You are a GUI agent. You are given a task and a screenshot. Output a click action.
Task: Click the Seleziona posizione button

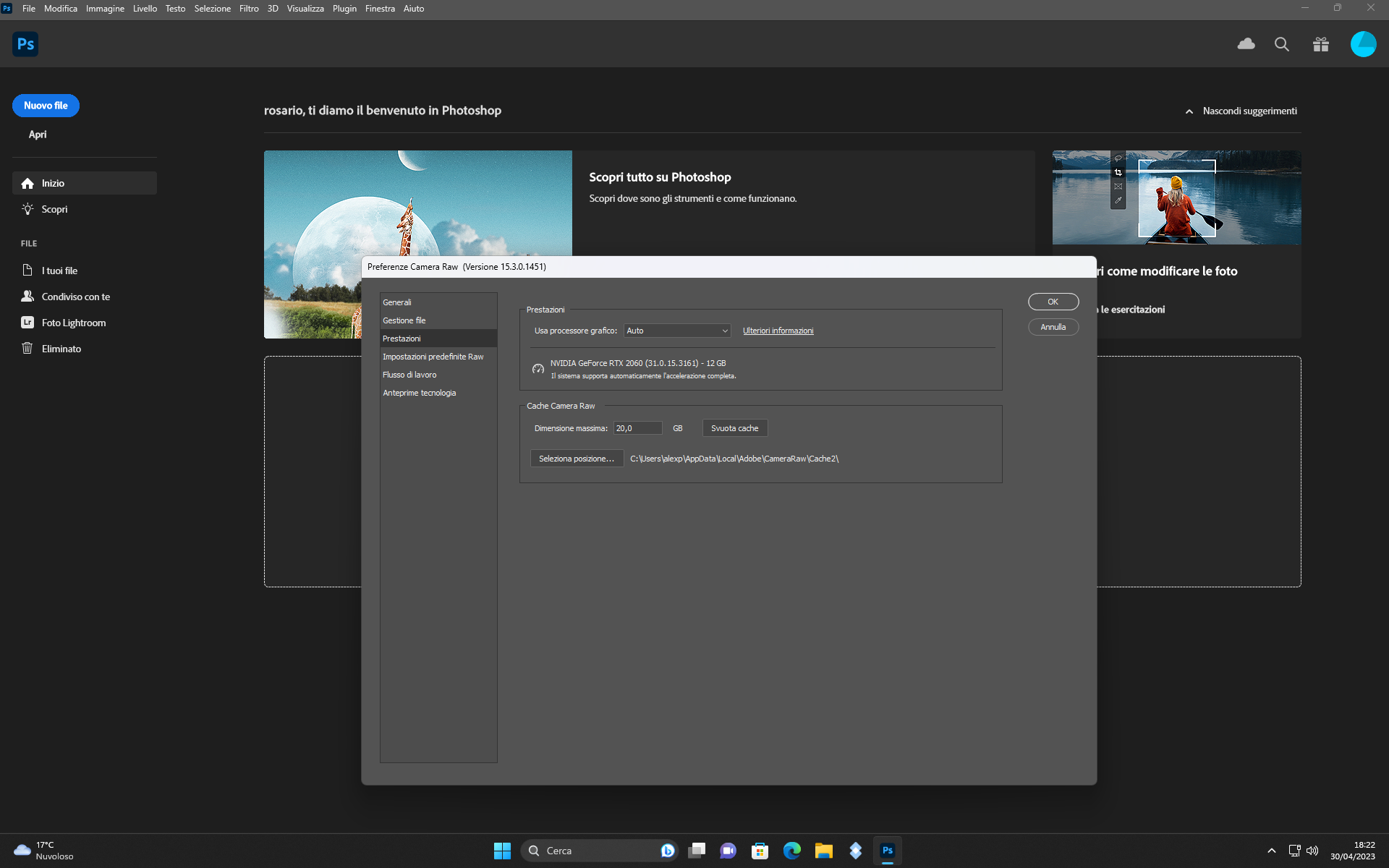[577, 459]
